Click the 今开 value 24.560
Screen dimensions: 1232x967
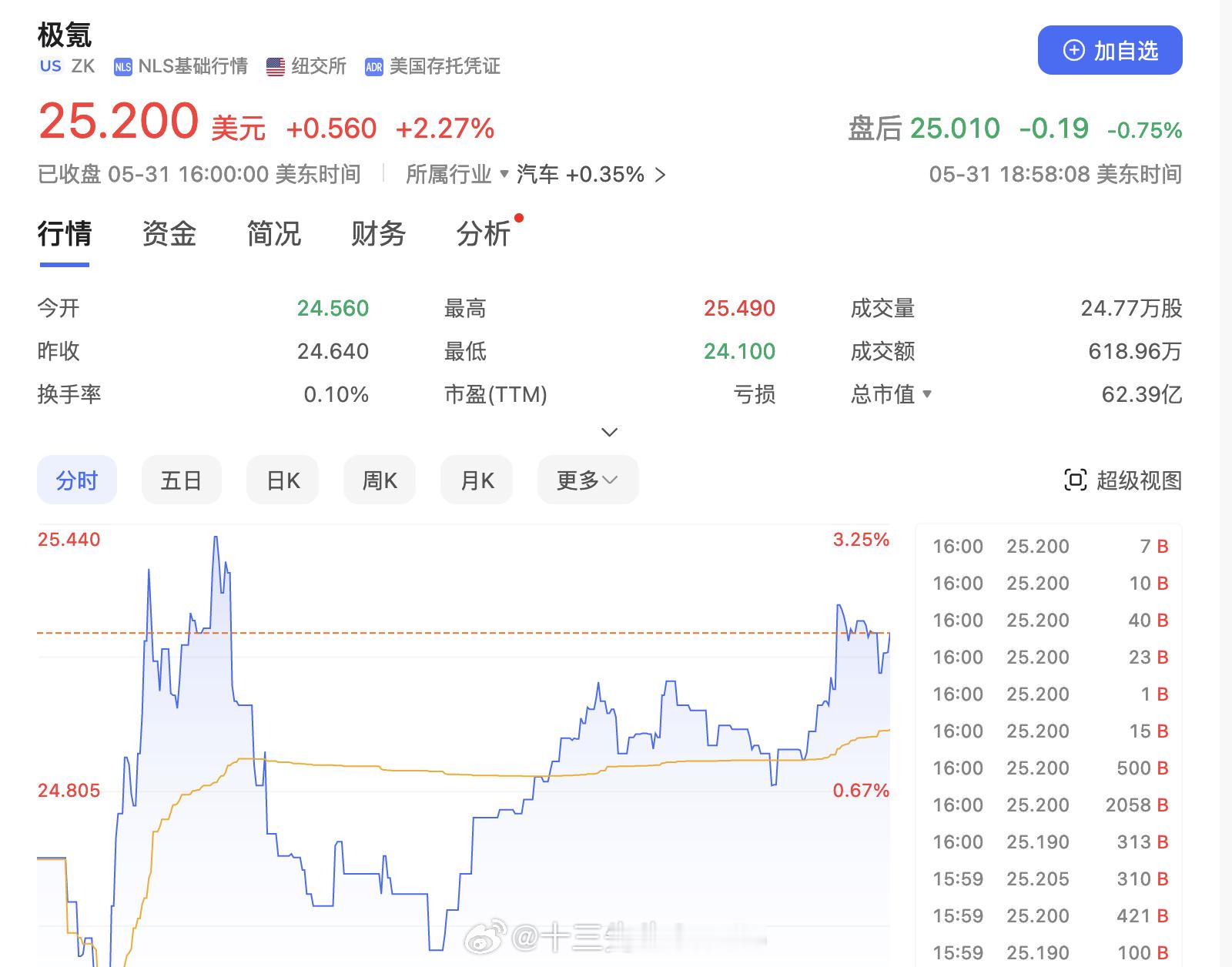pyautogui.click(x=333, y=309)
